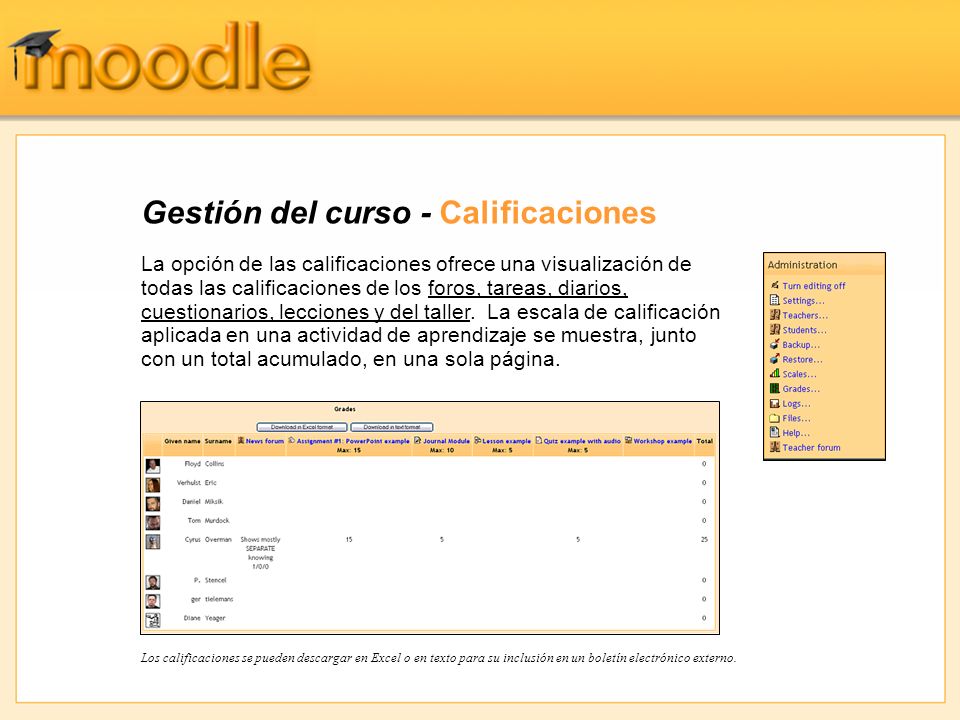Click the News forum column link
Screen dimensions: 960x720
[264, 441]
